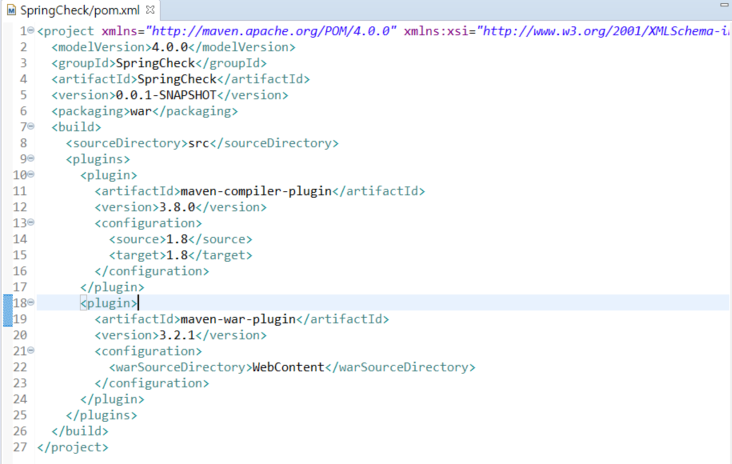Collapse the project element at line 1
Viewport: 732px width, 464px height.
pos(31,30)
